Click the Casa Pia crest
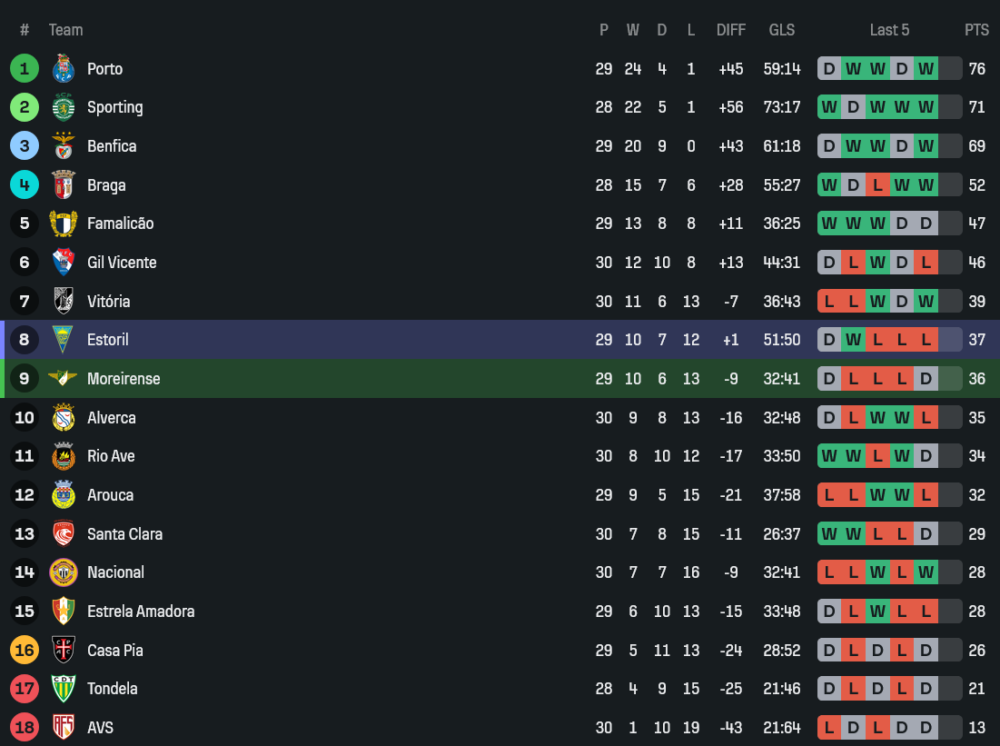This screenshot has height=746, width=1000. [64, 650]
